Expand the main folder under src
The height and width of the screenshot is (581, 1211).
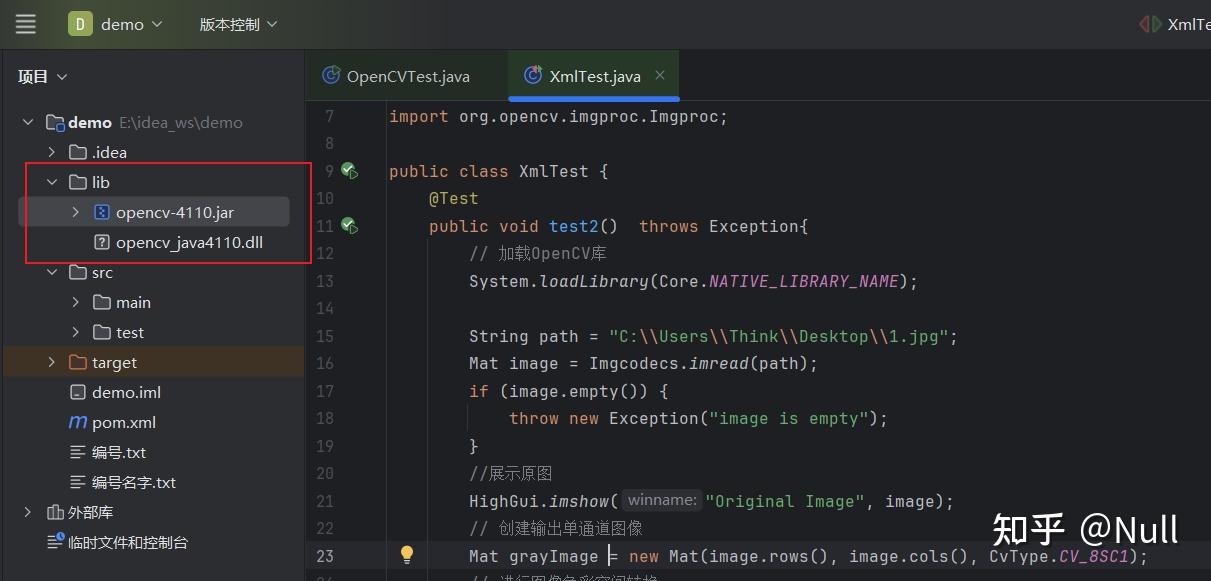coord(74,301)
